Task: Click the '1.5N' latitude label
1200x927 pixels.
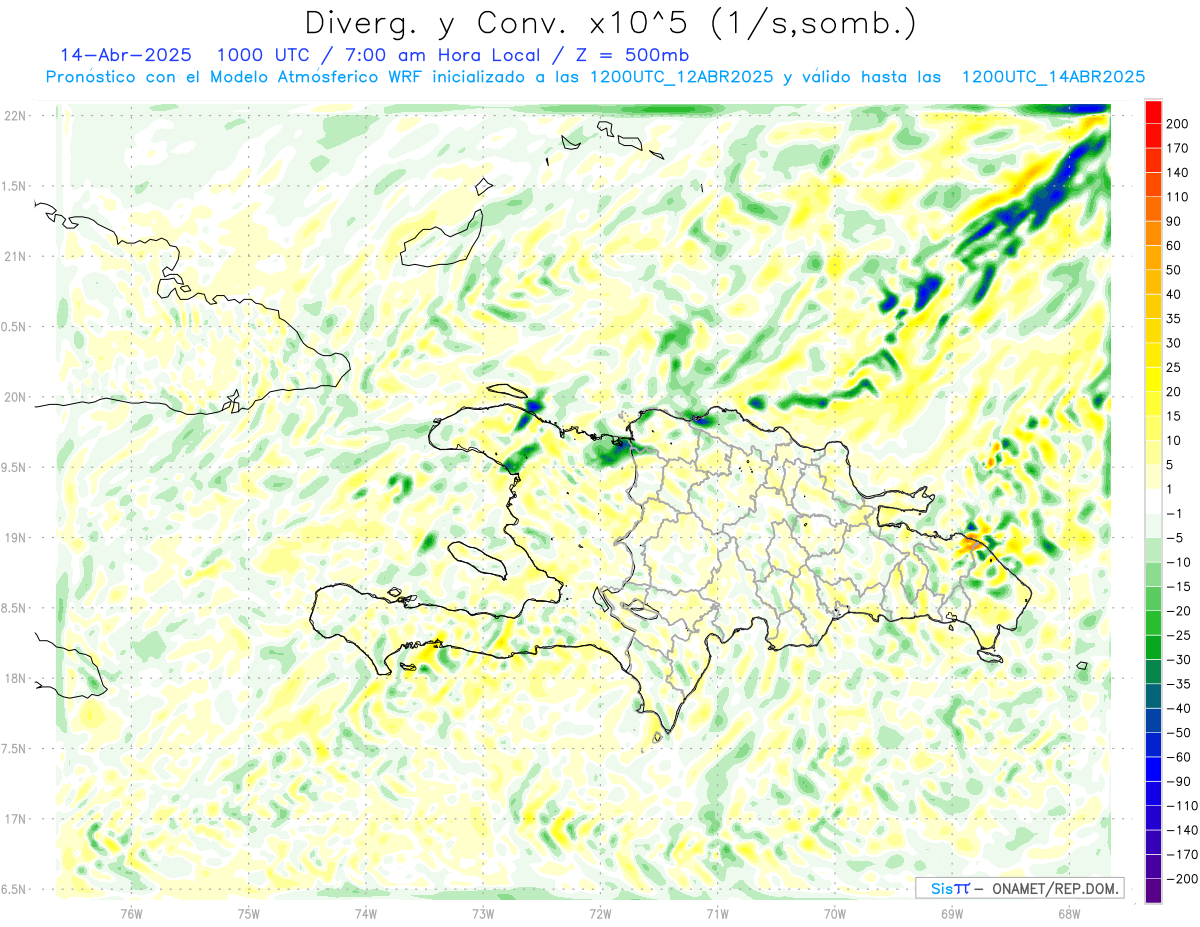Action: pos(15,186)
